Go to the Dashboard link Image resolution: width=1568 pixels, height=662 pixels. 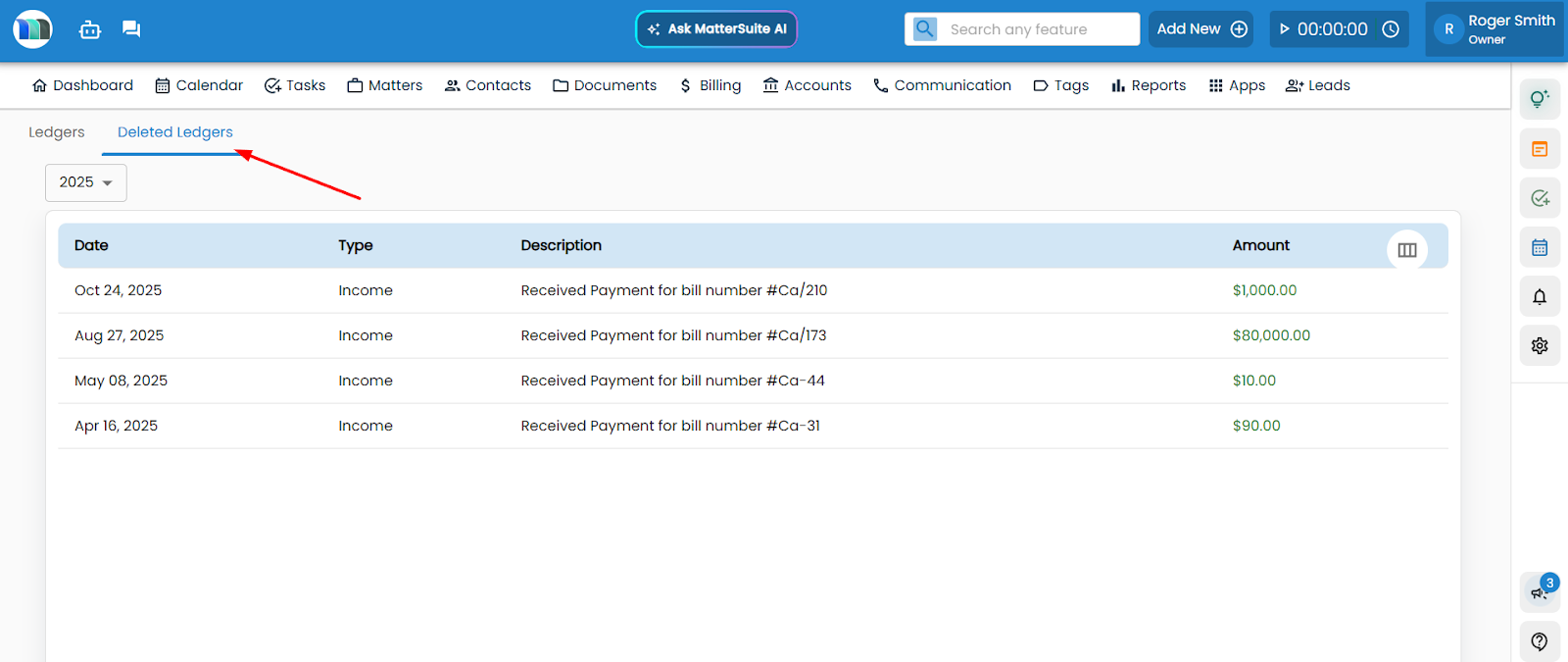82,85
